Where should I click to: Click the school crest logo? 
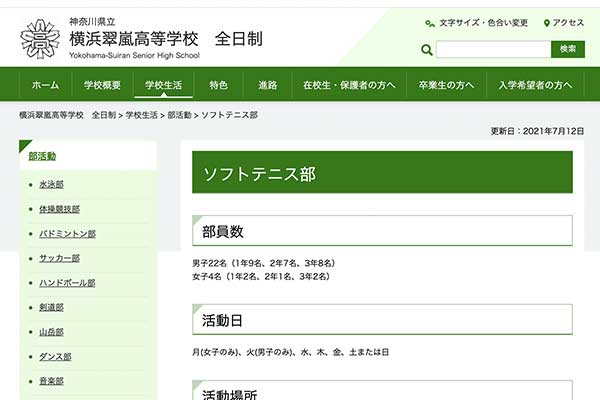39,38
